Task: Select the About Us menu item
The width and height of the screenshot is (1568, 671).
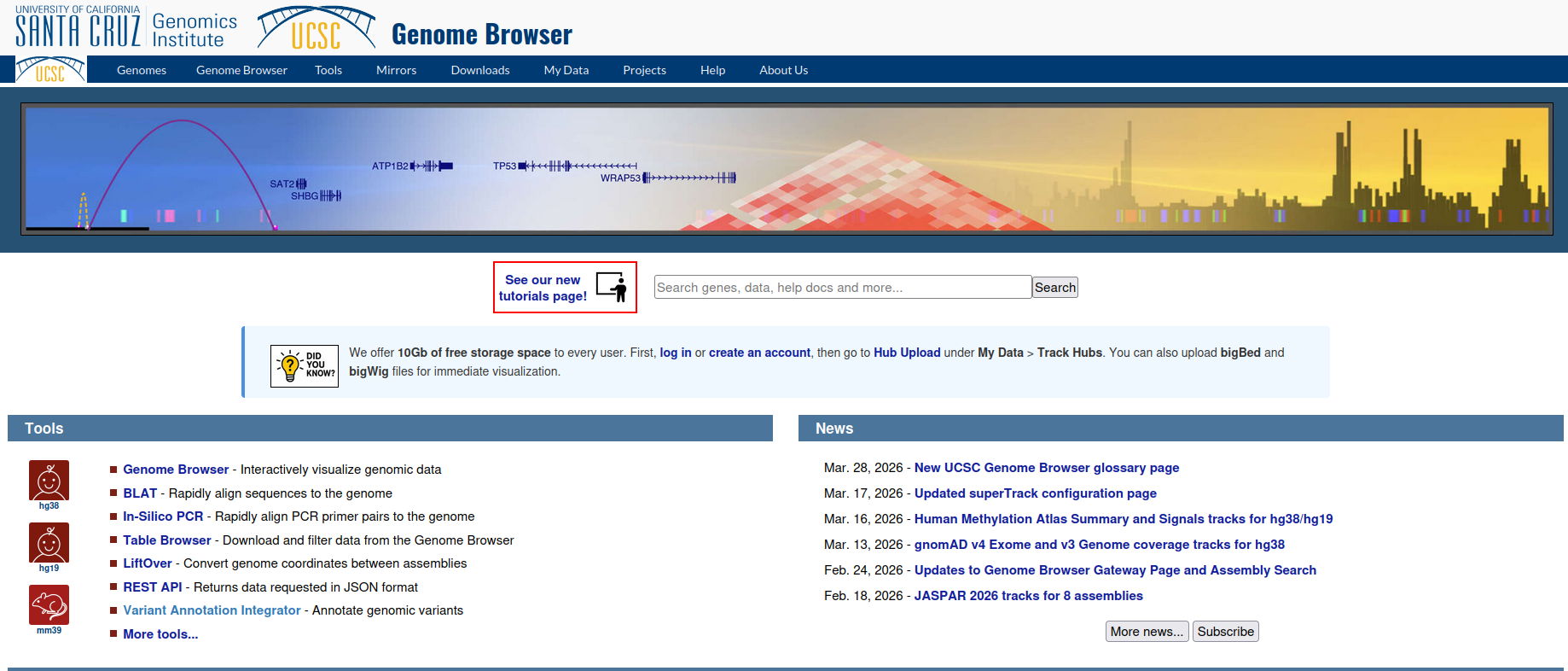Action: 783,70
